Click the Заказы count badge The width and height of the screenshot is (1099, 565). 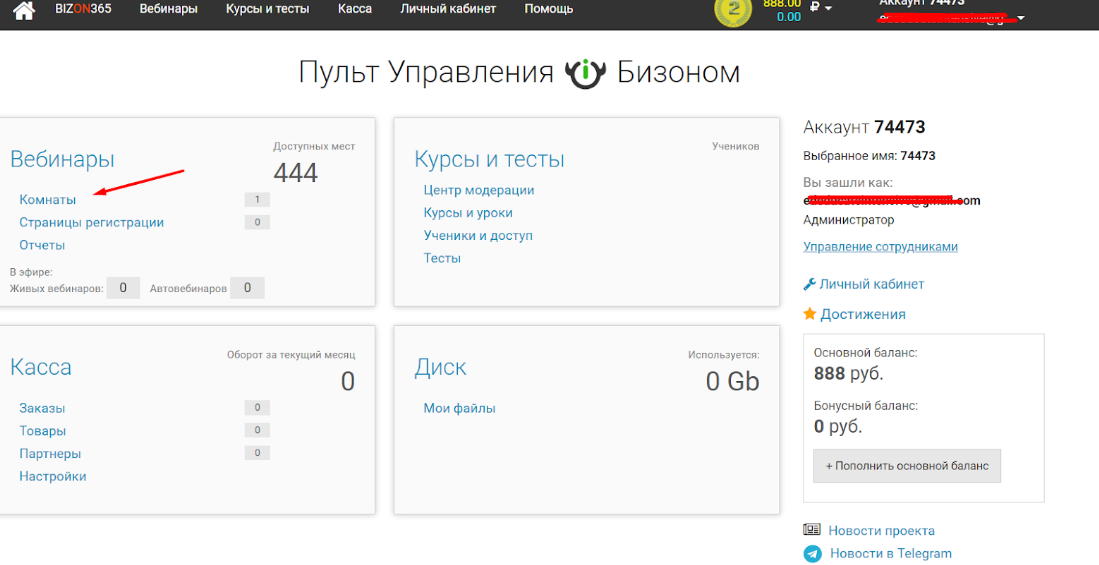(257, 408)
